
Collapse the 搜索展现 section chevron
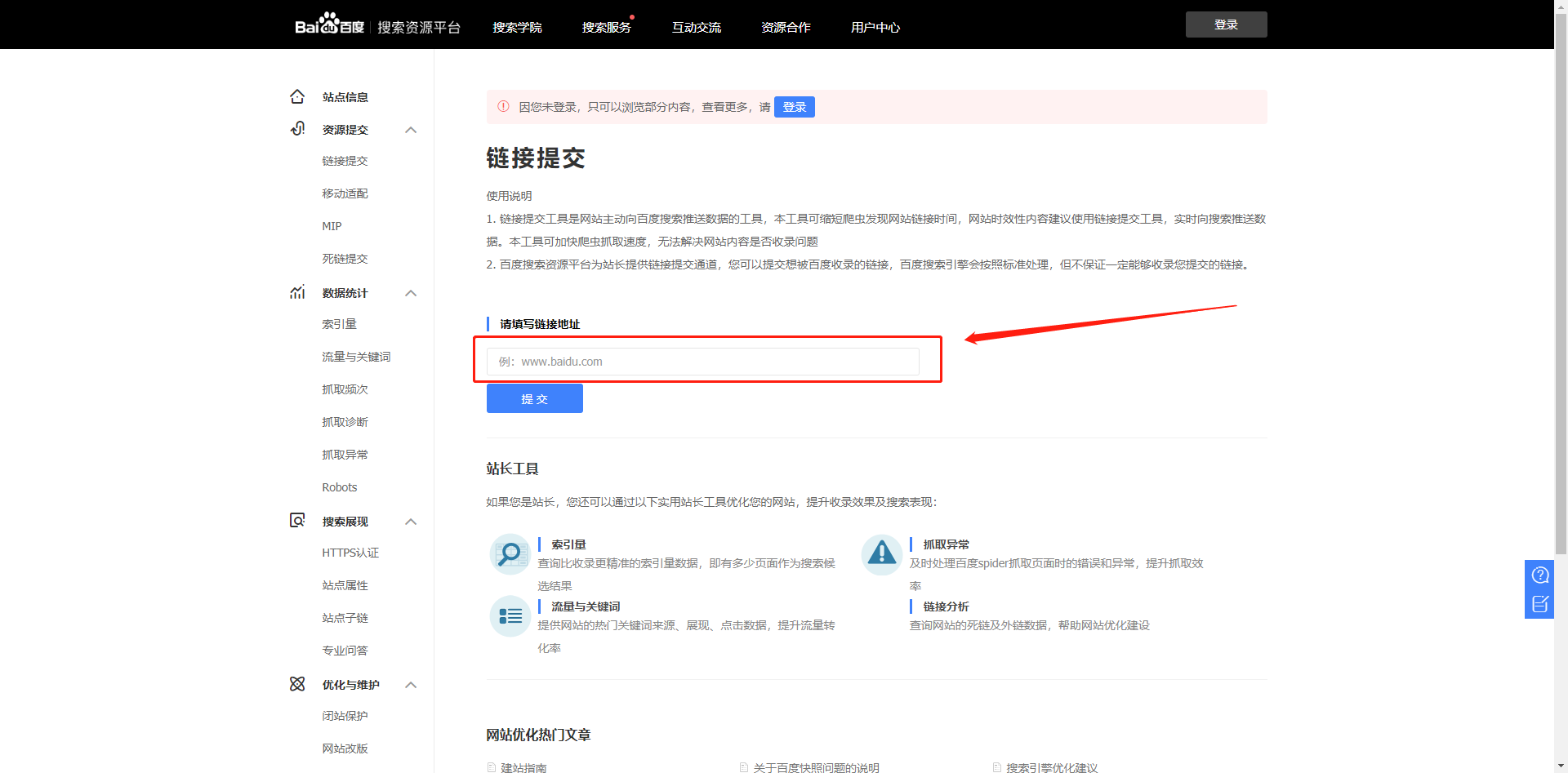coord(411,522)
